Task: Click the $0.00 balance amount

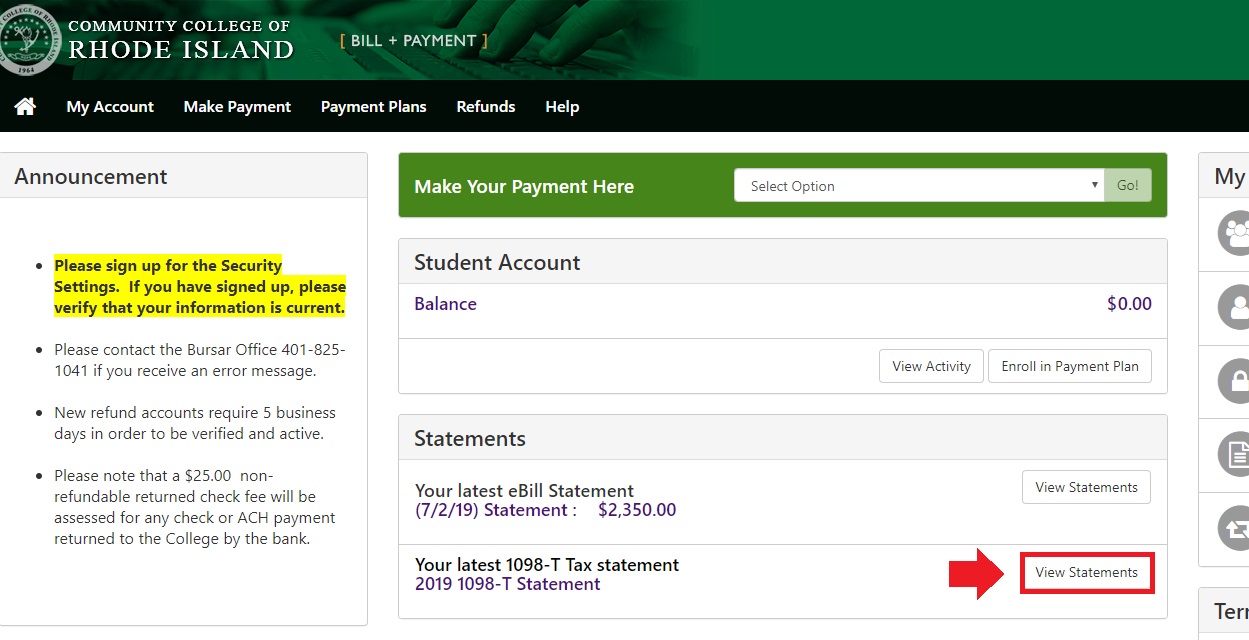Action: [x=1129, y=304]
